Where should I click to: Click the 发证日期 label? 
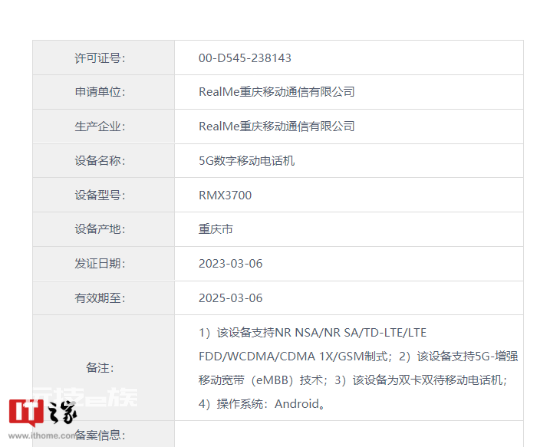coord(100,263)
